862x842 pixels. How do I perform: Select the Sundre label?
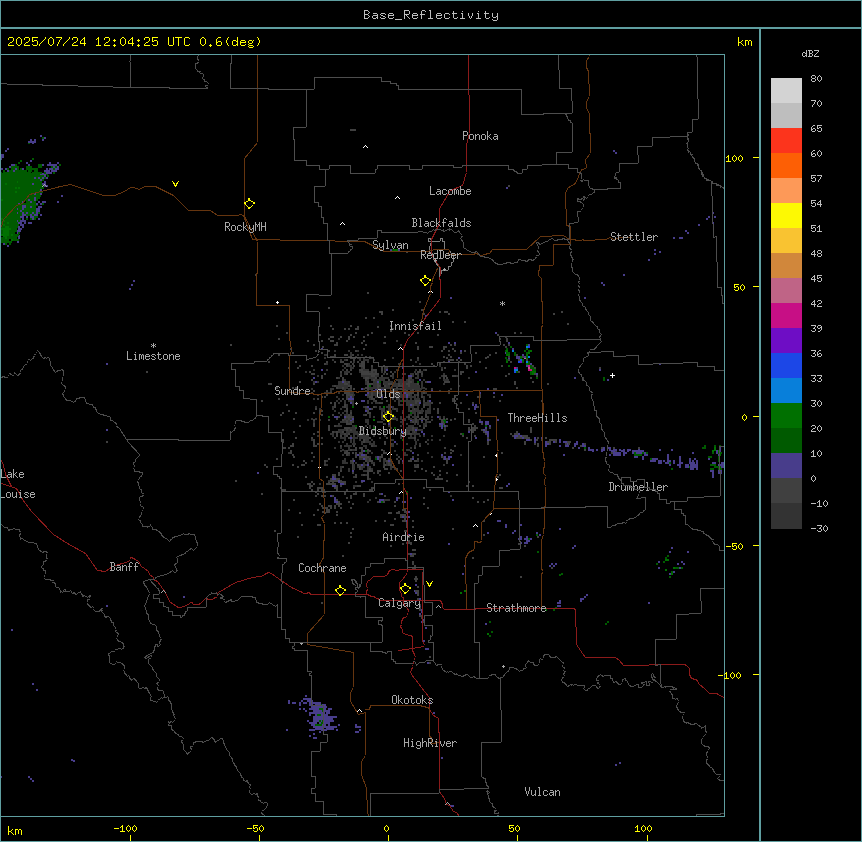pos(292,391)
